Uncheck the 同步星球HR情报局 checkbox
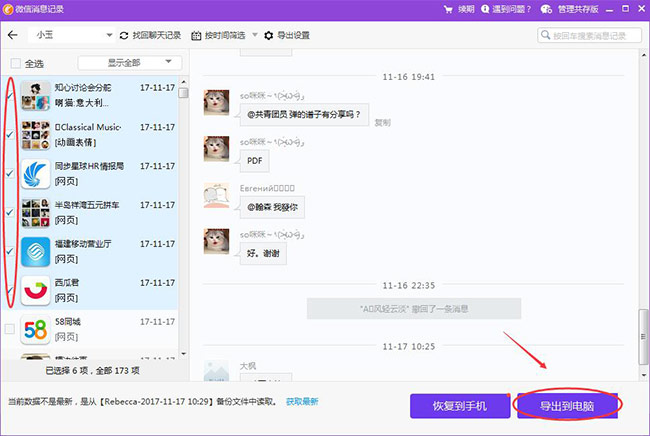 click(x=10, y=173)
